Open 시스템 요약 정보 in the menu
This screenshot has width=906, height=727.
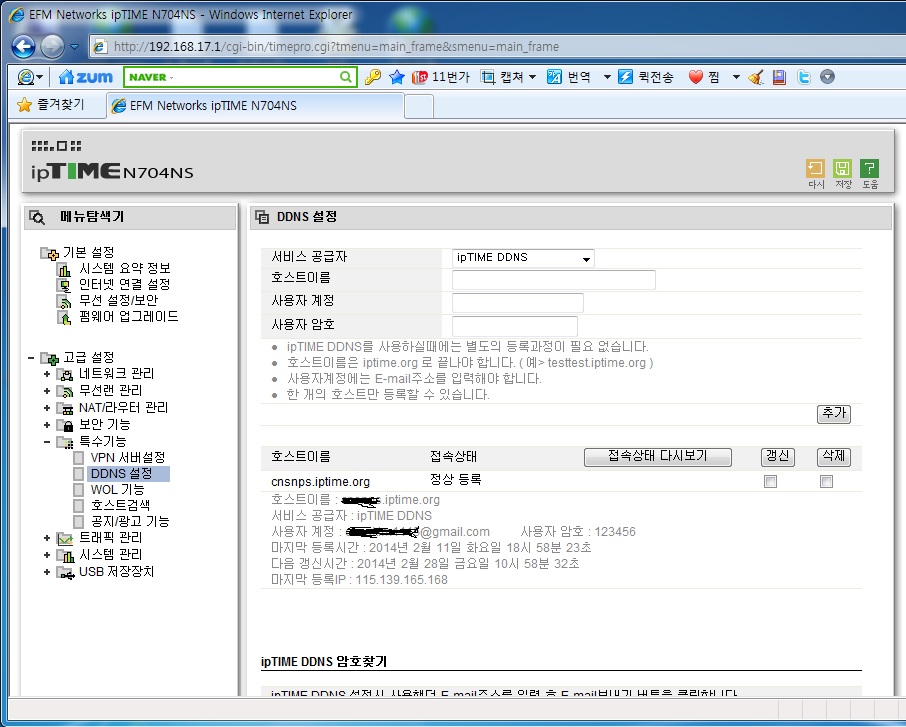tap(124, 268)
